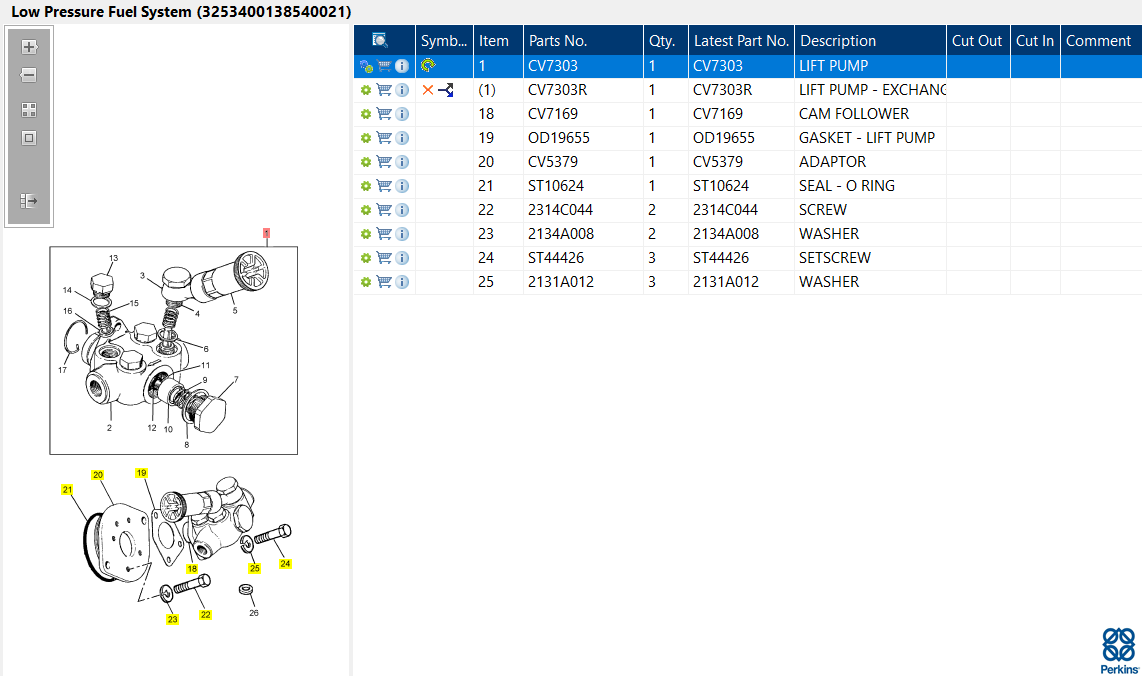Click the Comment column header
Viewport: 1142px width, 676px height.
(x=1100, y=41)
